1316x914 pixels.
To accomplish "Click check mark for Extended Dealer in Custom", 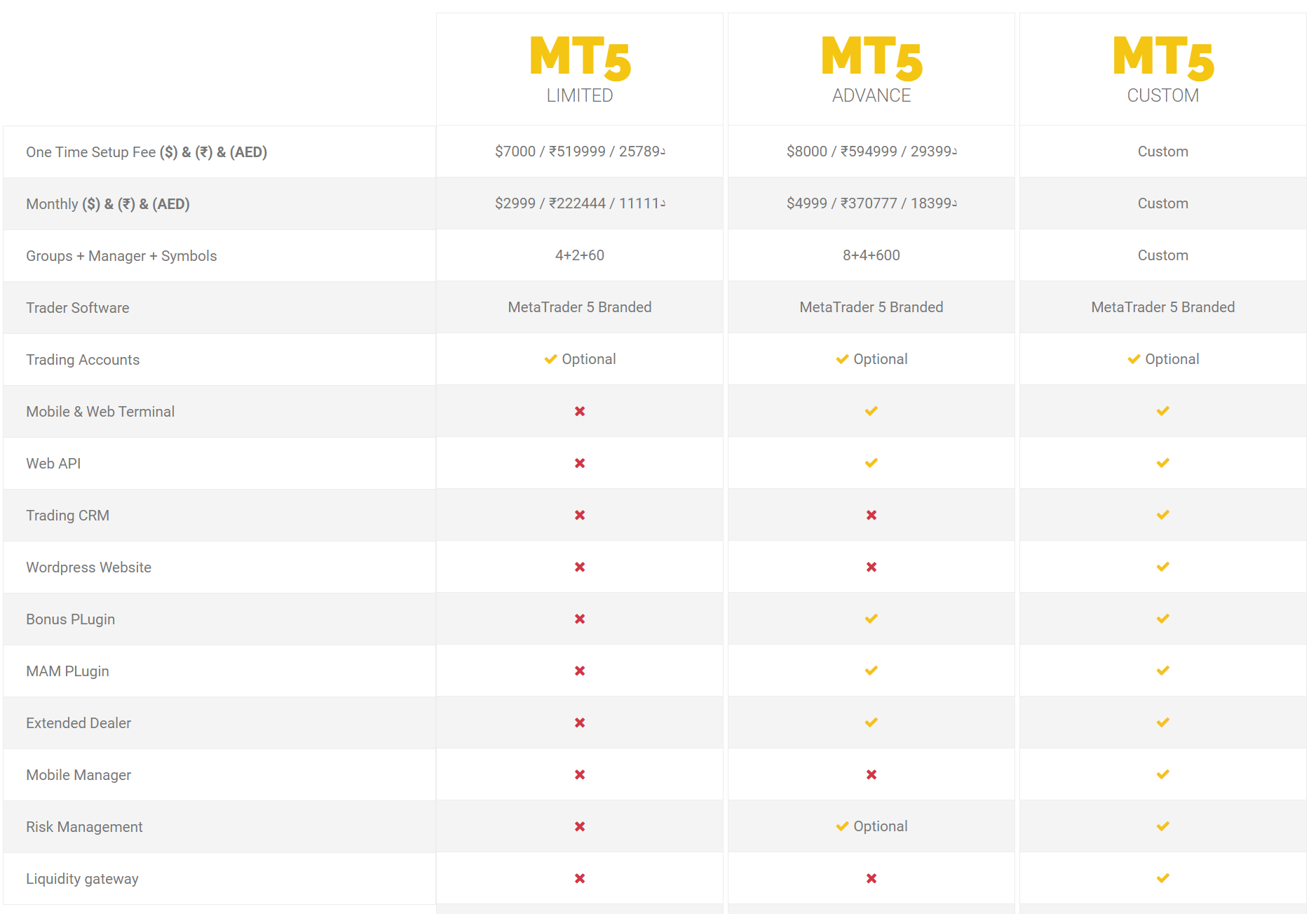I will click(x=1163, y=723).
